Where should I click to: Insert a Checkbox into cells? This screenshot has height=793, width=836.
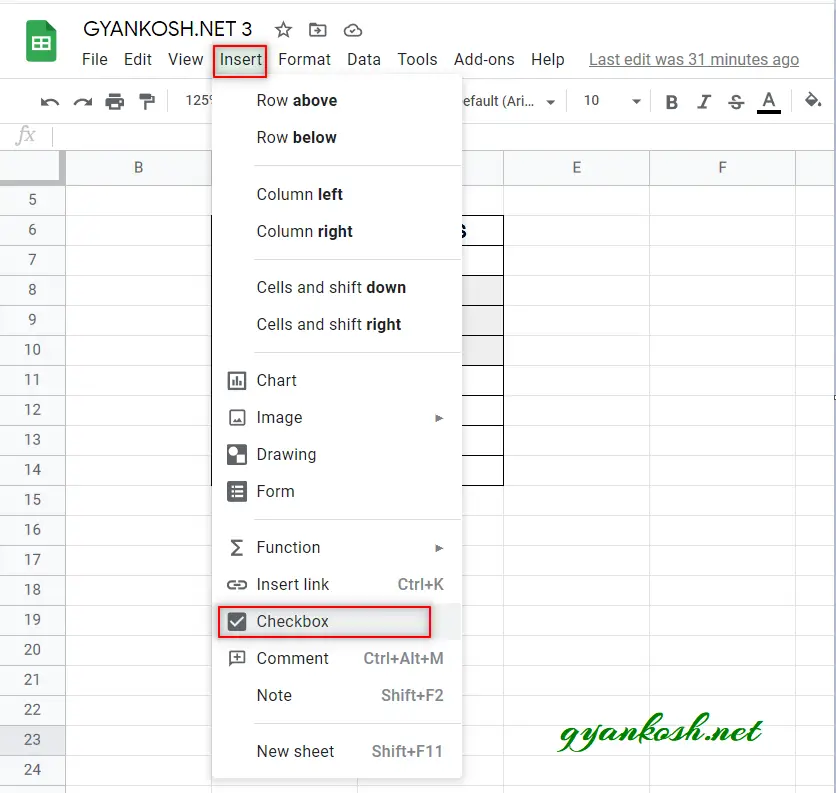pyautogui.click(x=336, y=621)
